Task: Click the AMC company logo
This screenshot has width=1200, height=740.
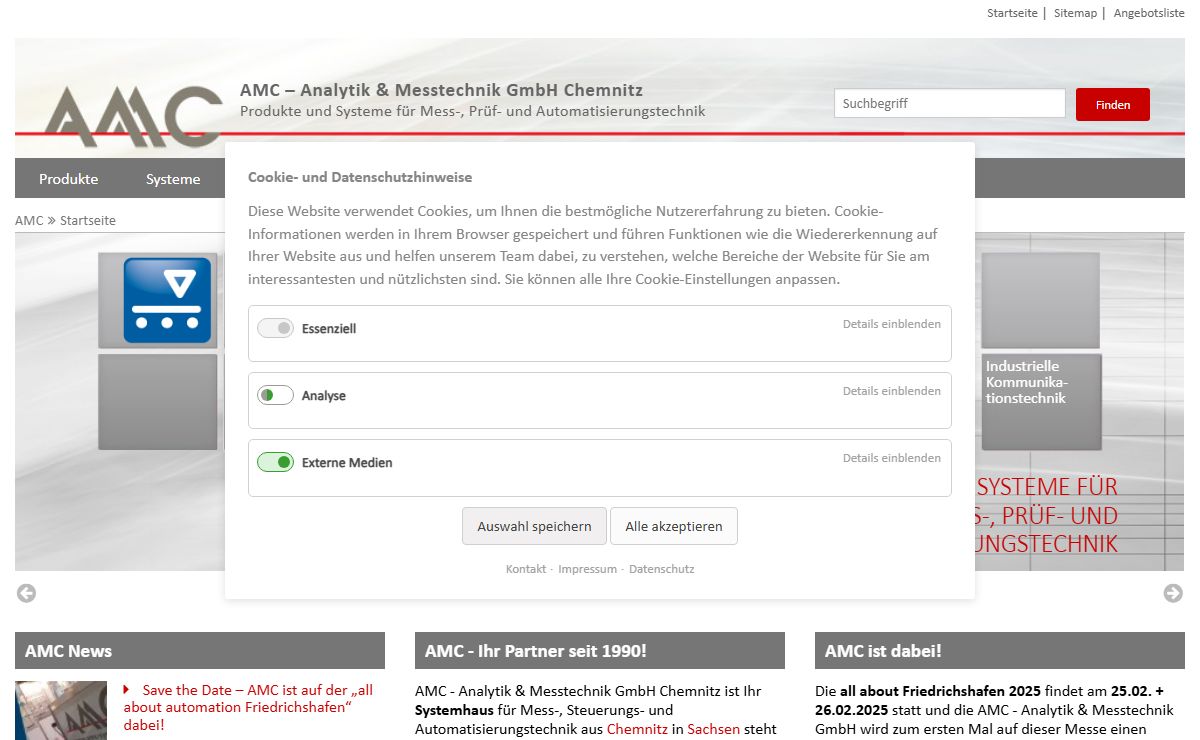Action: click(x=133, y=116)
